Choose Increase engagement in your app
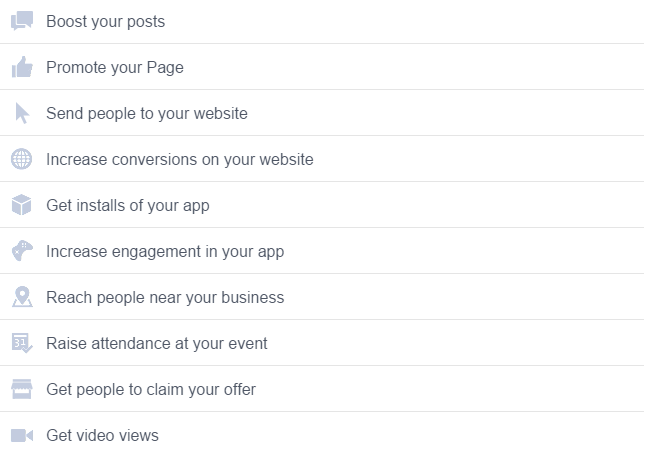 tap(322, 251)
